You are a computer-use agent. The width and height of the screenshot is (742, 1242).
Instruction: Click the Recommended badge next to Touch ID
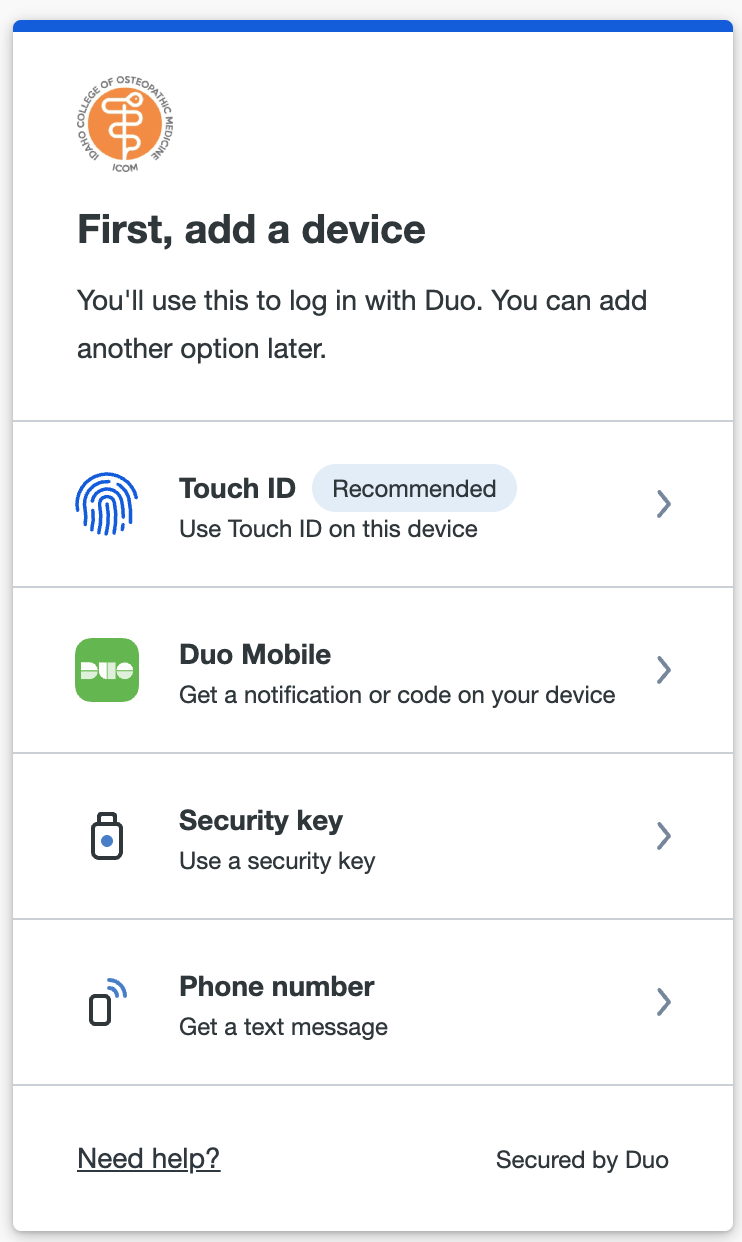[x=414, y=488]
